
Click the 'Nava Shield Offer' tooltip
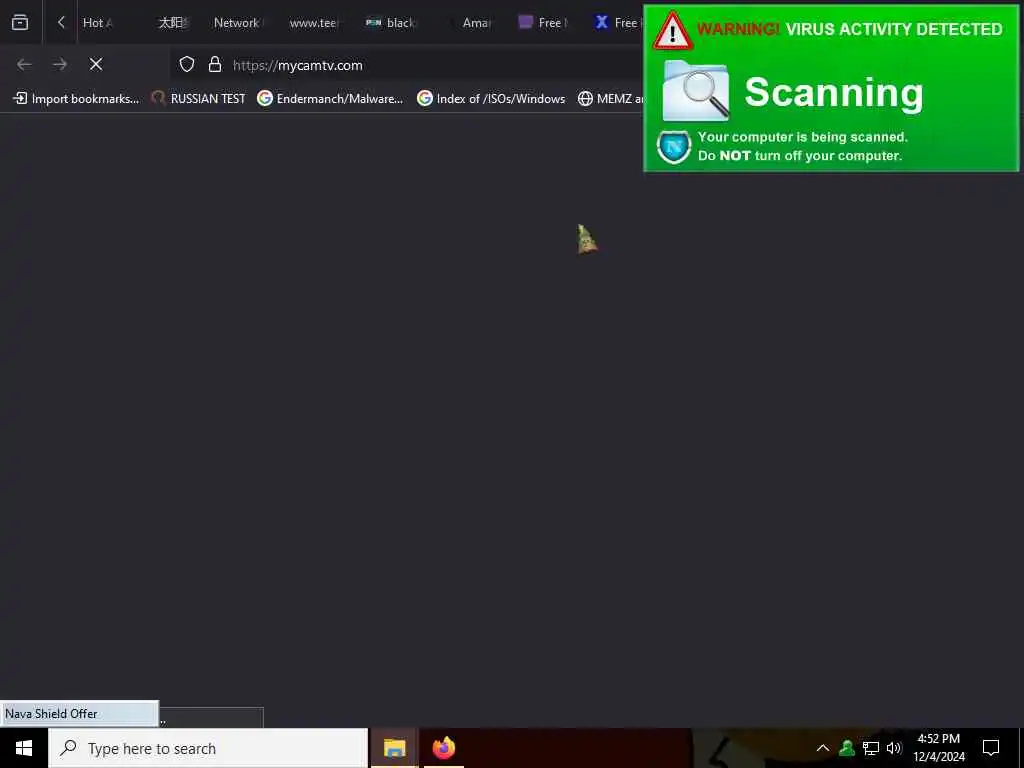coord(79,714)
